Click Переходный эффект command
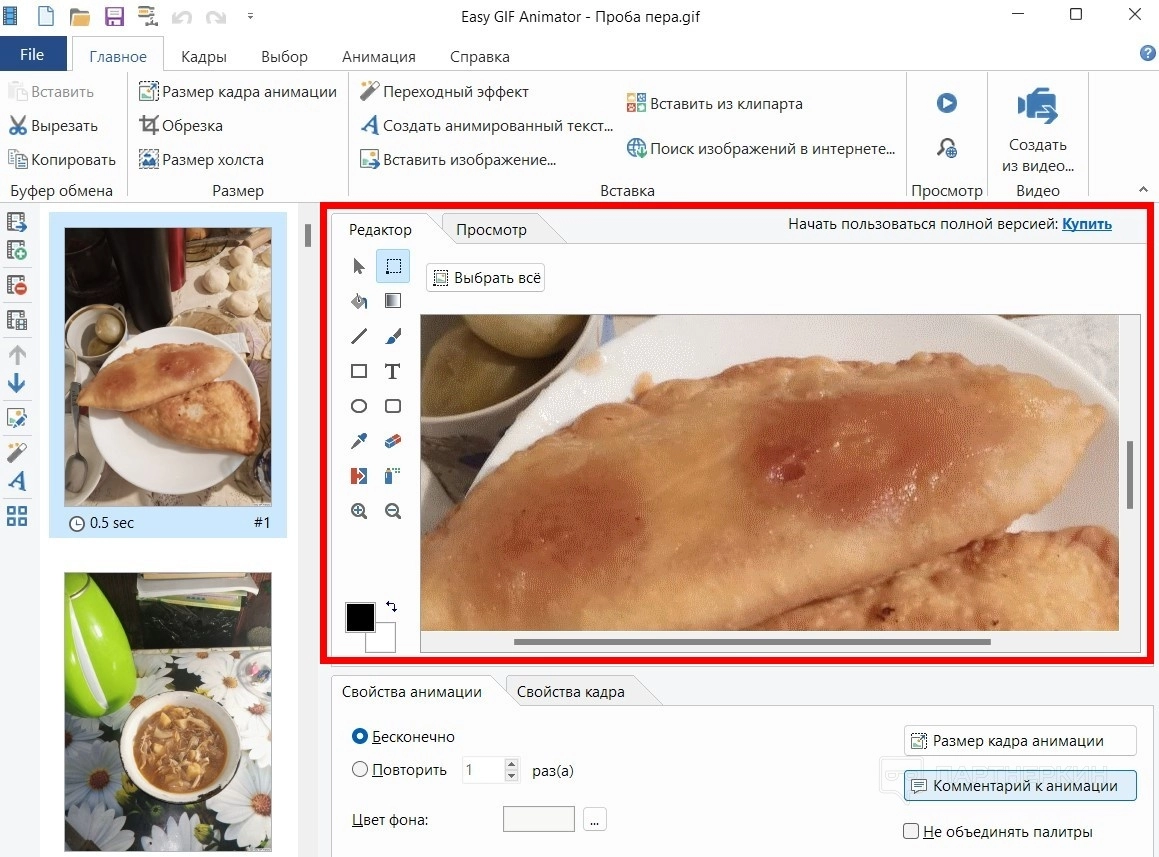Screen dimensions: 1159x857 coord(443,92)
